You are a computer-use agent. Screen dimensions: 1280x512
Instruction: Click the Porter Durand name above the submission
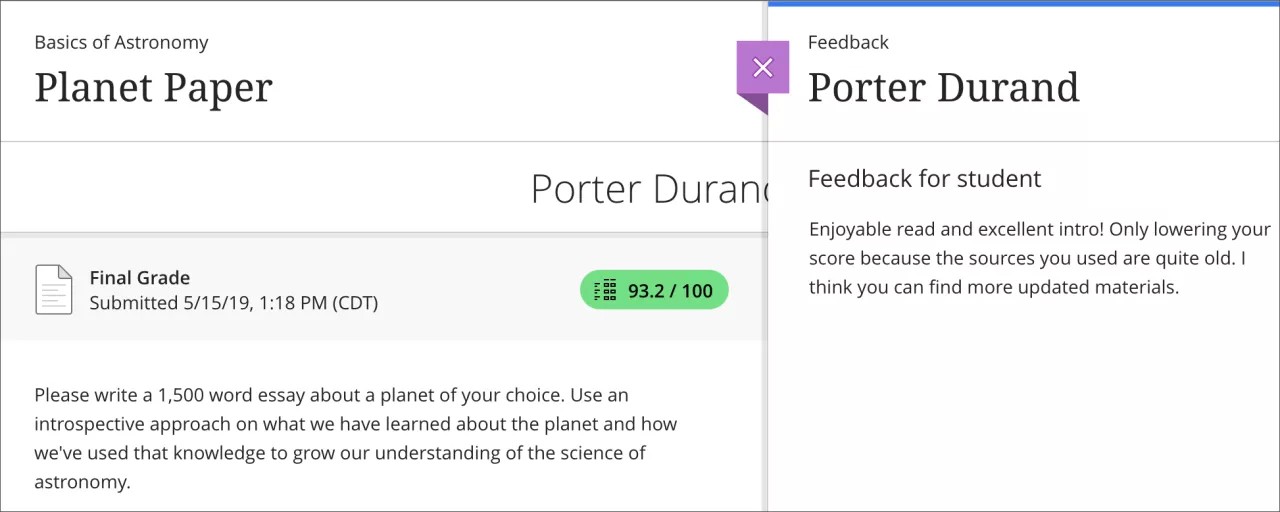tap(648, 189)
